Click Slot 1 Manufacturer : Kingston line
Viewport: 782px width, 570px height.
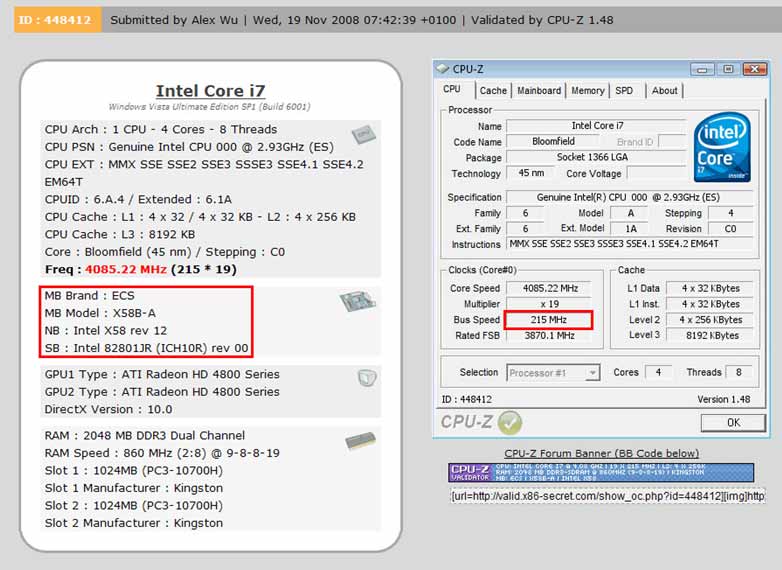[134, 488]
